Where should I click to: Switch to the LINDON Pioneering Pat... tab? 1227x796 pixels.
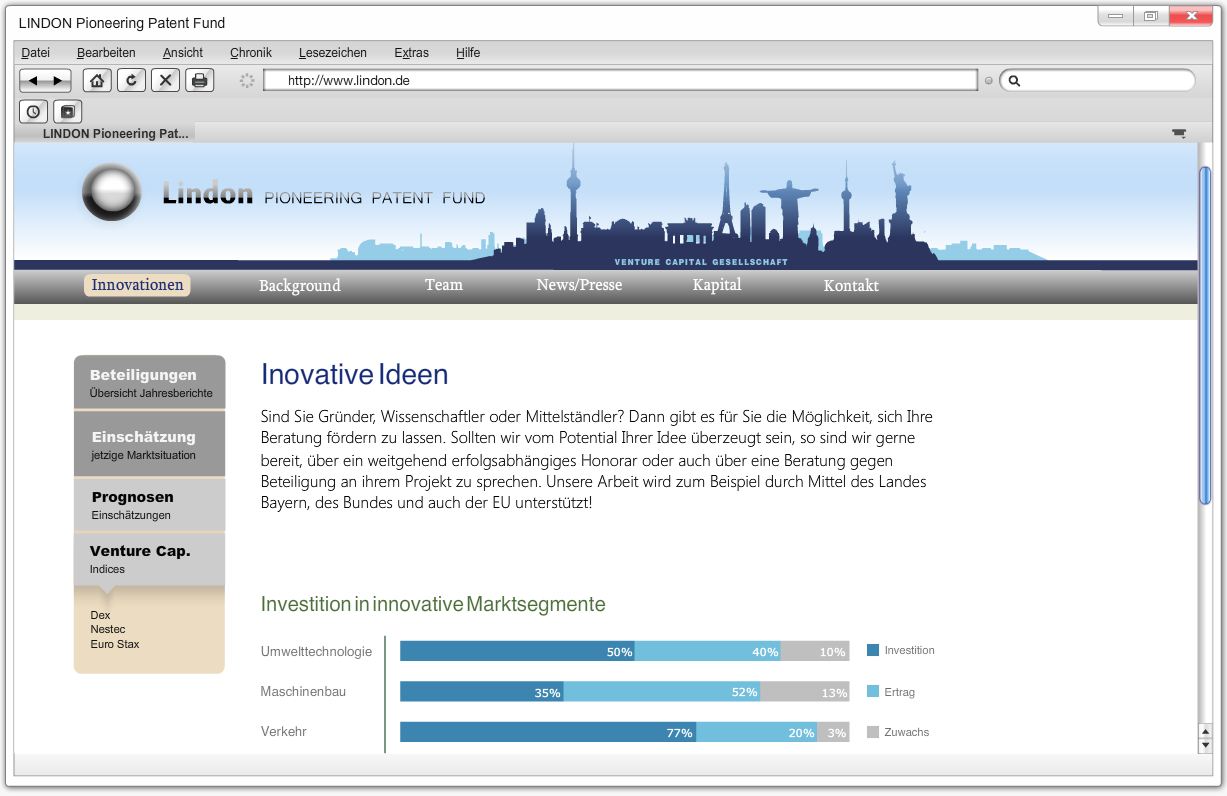pyautogui.click(x=115, y=133)
